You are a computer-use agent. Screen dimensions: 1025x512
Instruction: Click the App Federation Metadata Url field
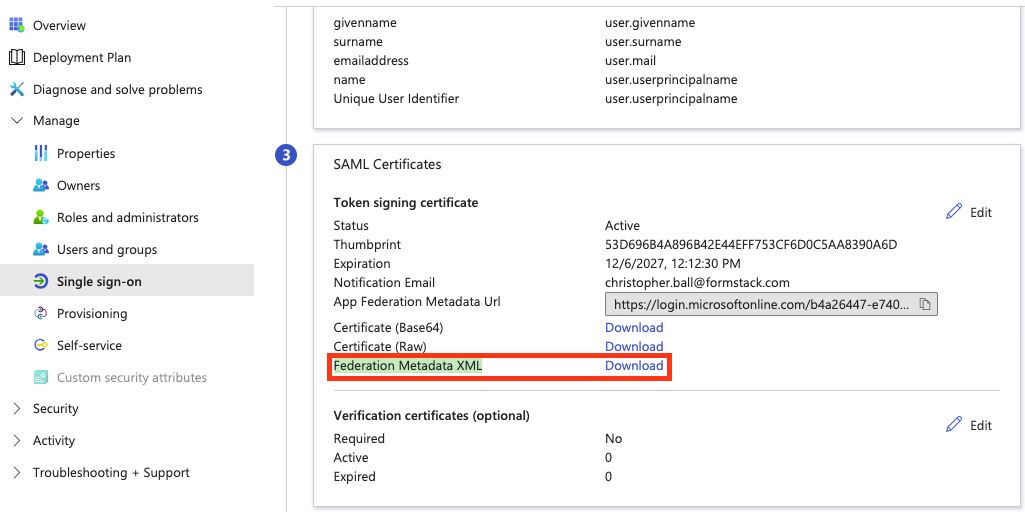pos(760,304)
